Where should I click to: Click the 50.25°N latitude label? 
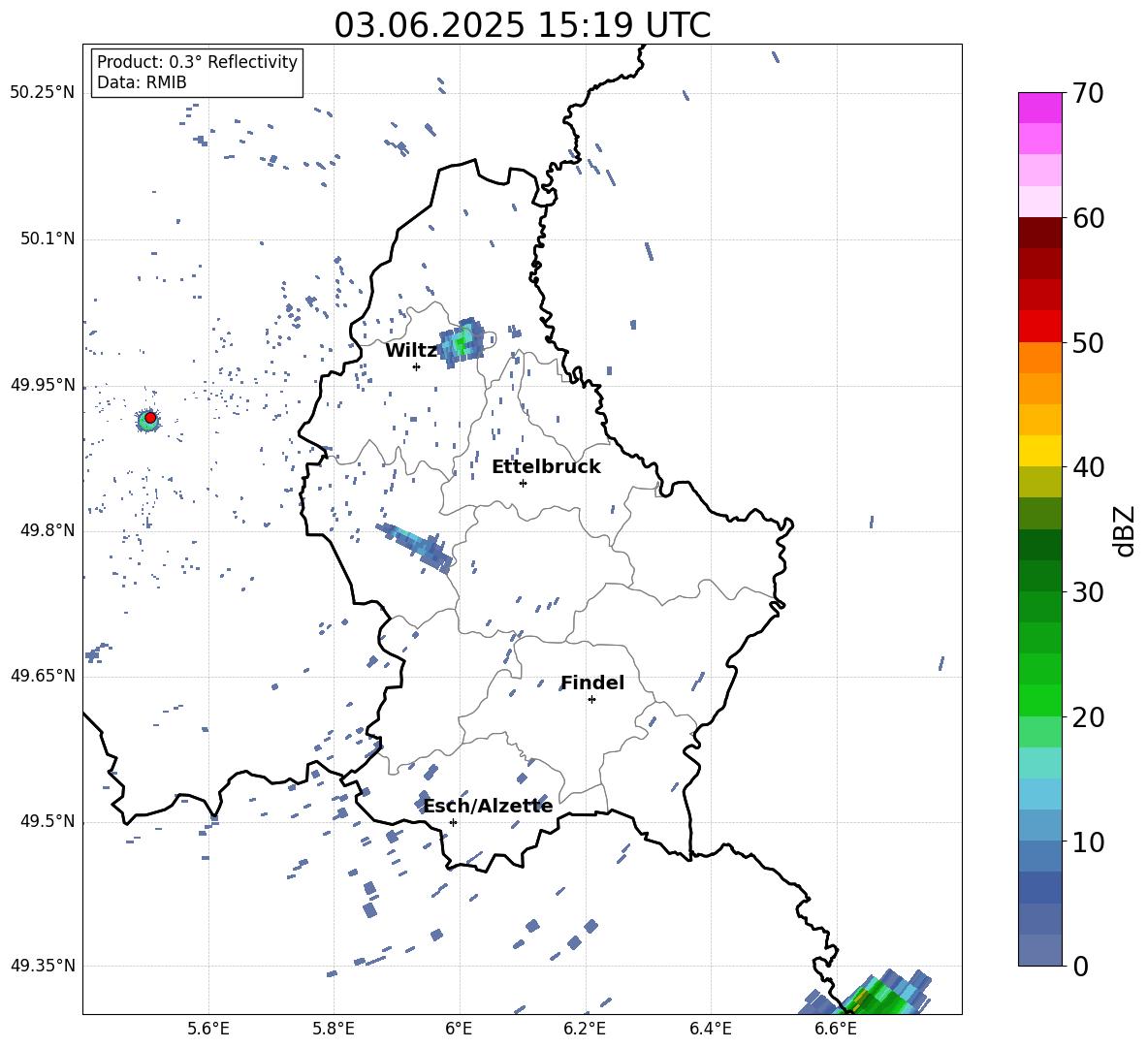pyautogui.click(x=43, y=93)
